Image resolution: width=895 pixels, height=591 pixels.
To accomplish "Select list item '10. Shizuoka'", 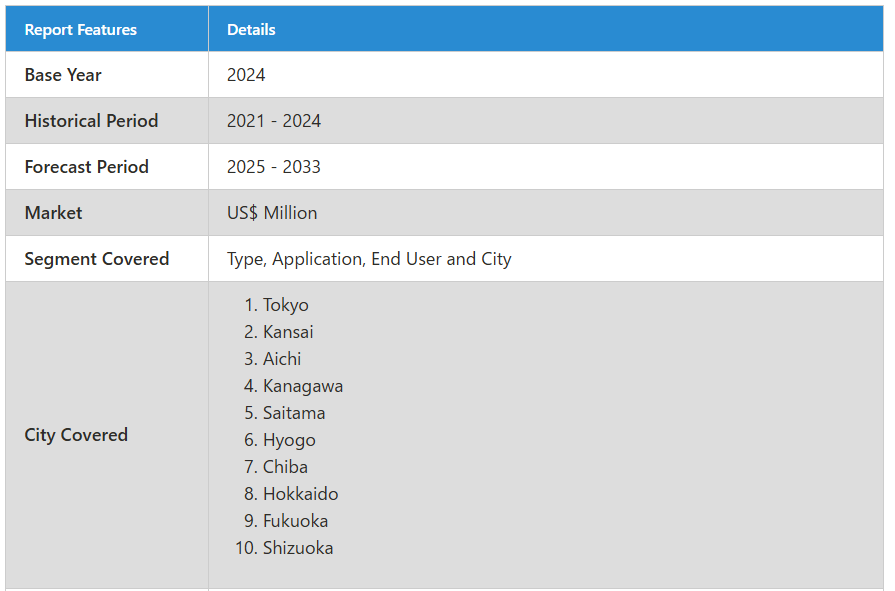I will (x=284, y=548).
